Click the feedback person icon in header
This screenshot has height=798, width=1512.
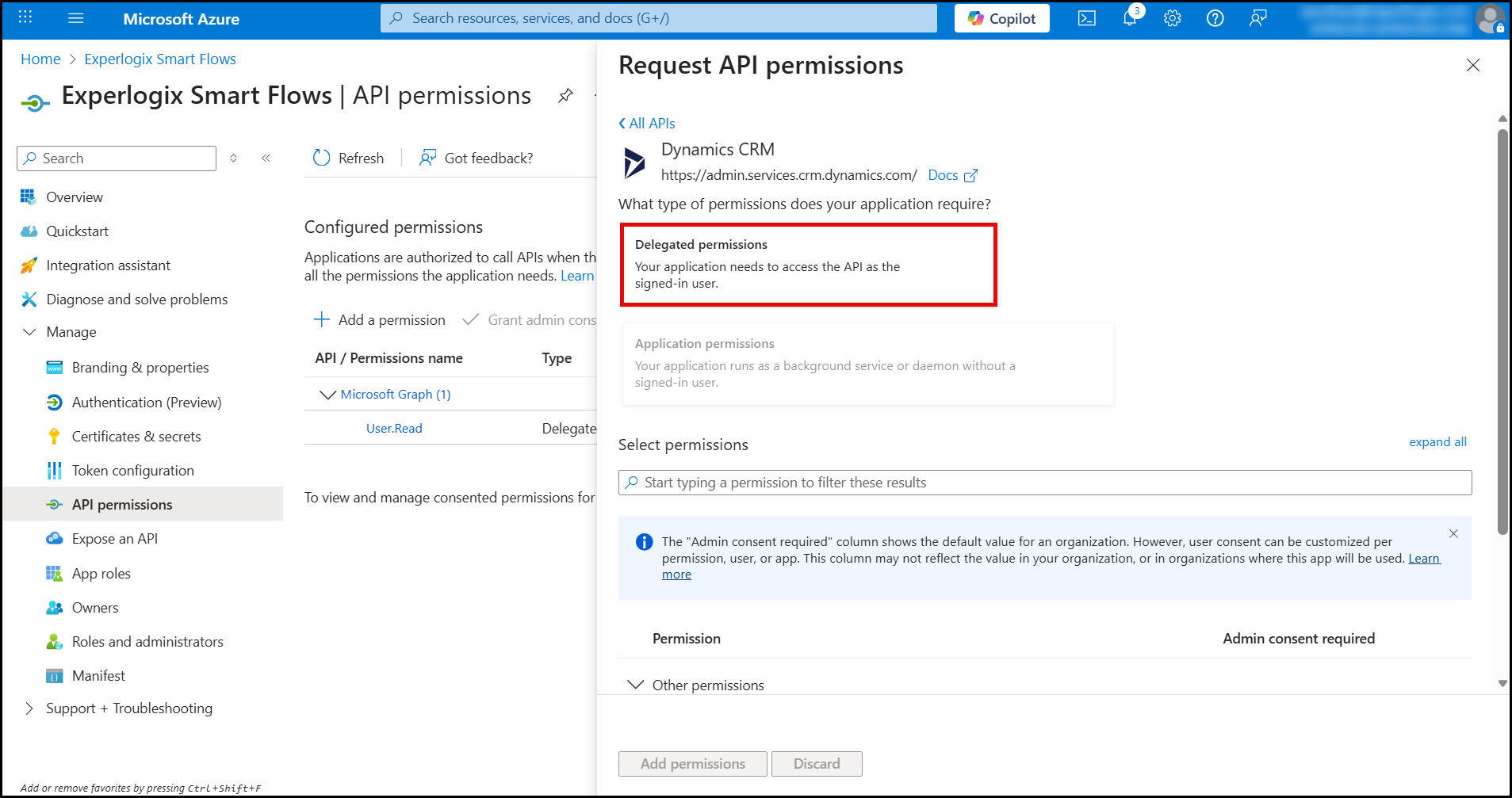click(1257, 18)
